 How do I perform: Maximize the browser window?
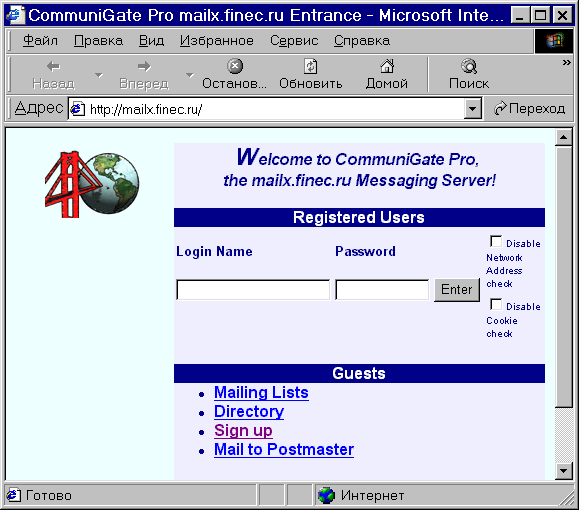tap(541, 16)
